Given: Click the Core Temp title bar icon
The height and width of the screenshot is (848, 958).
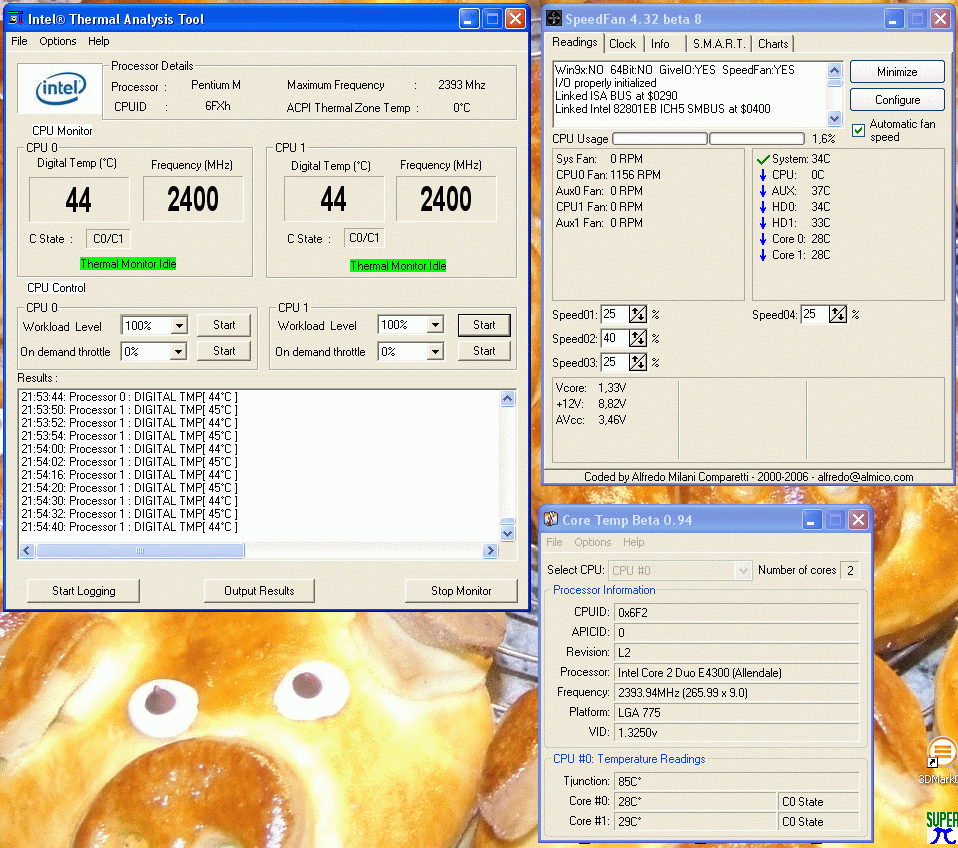Looking at the screenshot, I should [551, 519].
